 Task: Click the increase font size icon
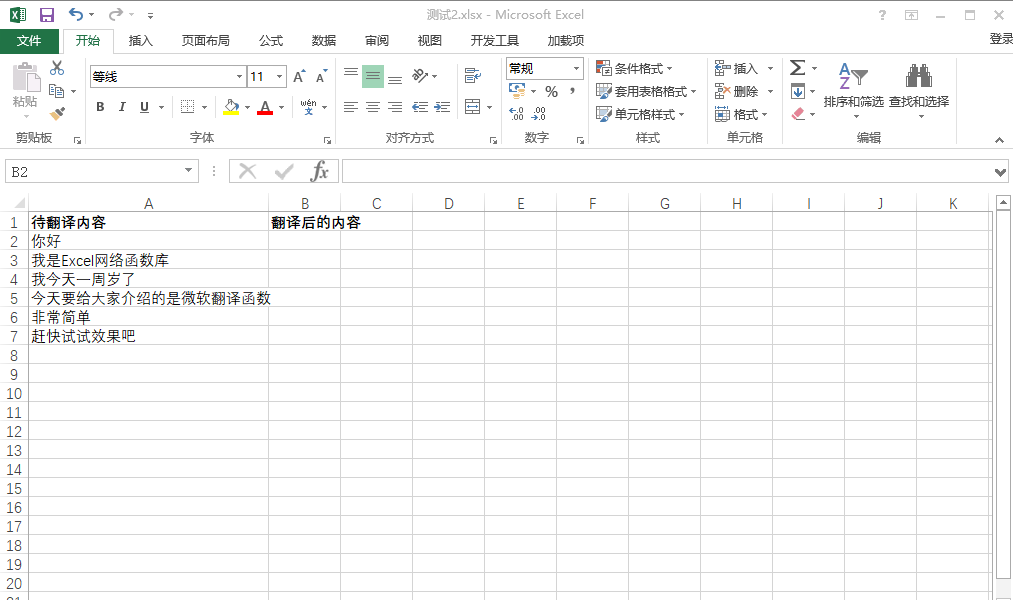299,77
